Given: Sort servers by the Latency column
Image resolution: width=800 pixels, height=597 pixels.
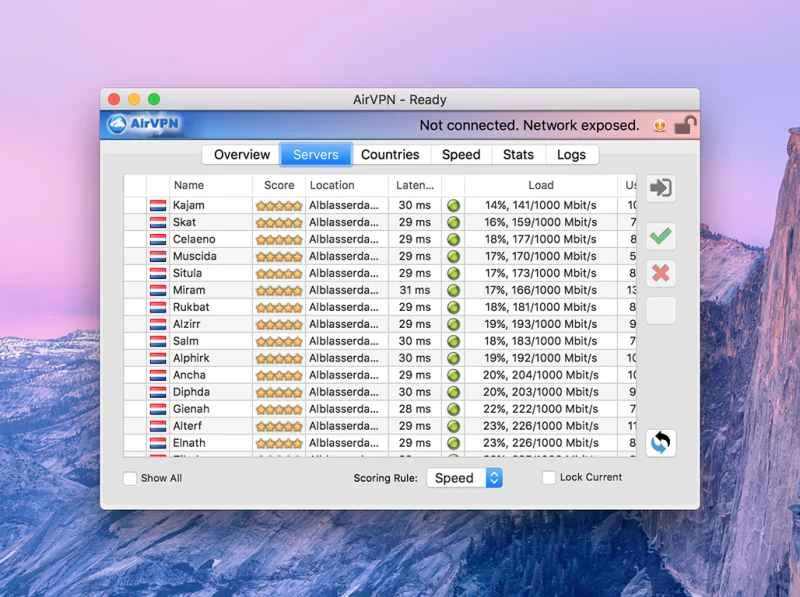Looking at the screenshot, I should point(416,185).
